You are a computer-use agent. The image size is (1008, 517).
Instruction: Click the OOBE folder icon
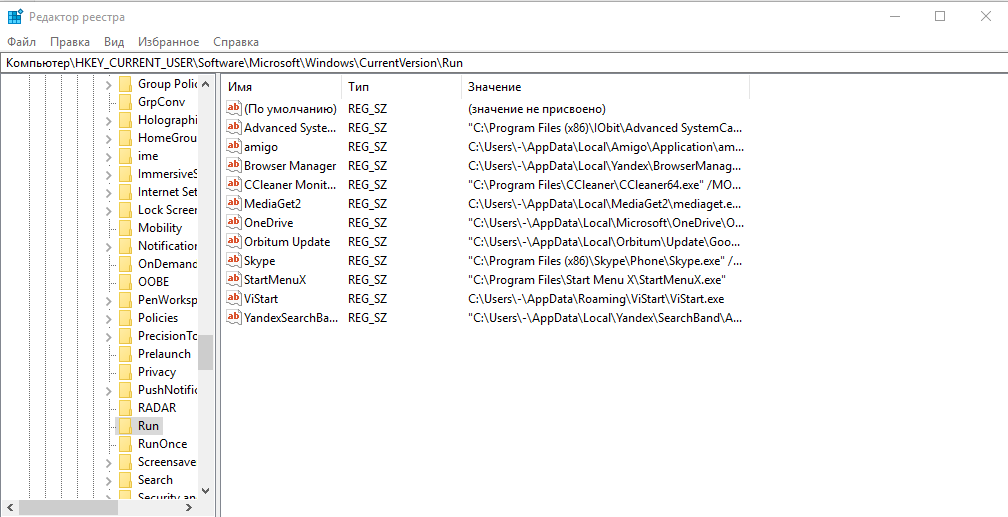pyautogui.click(x=125, y=282)
